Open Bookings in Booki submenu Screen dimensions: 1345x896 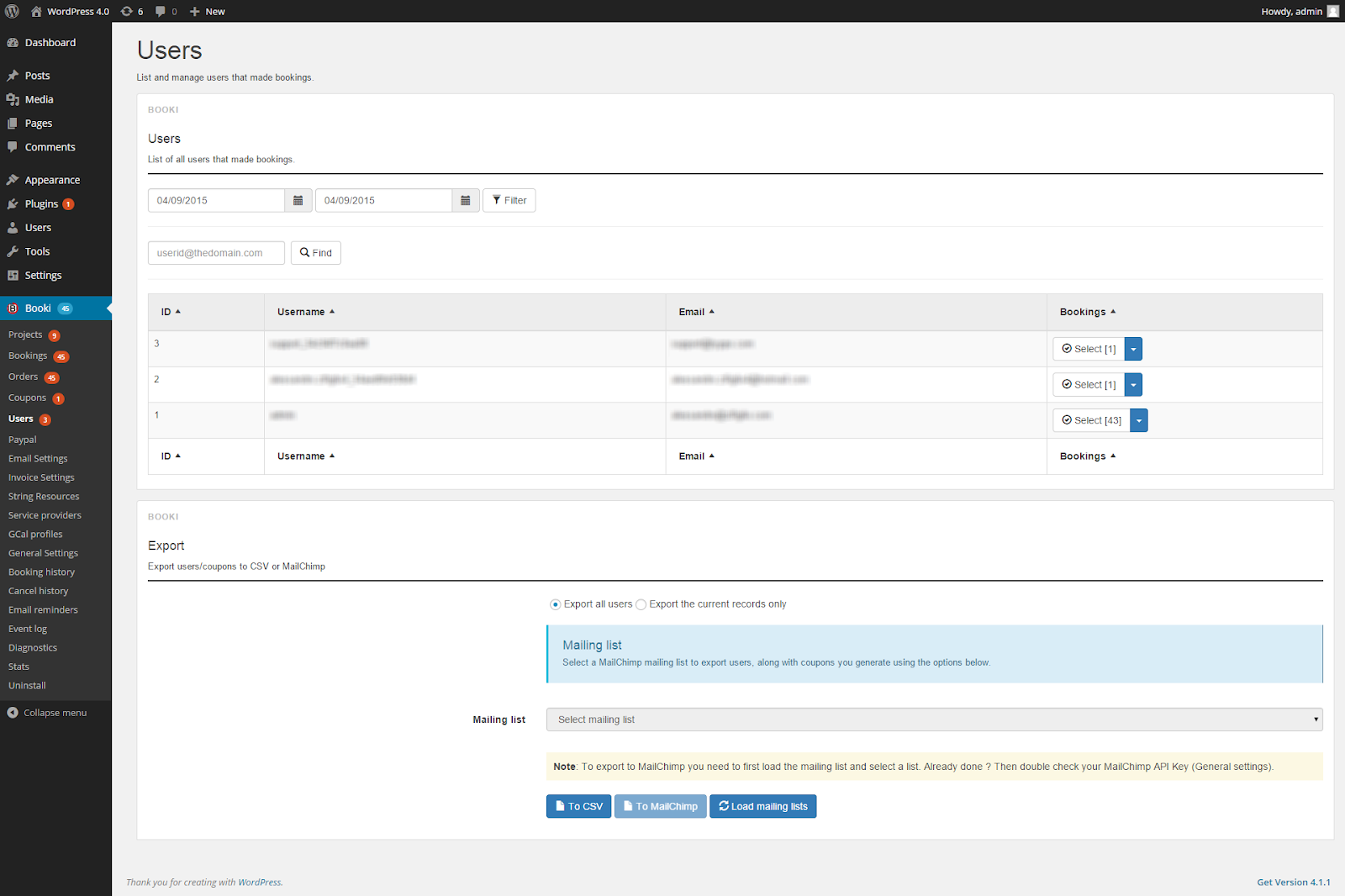pyautogui.click(x=28, y=356)
